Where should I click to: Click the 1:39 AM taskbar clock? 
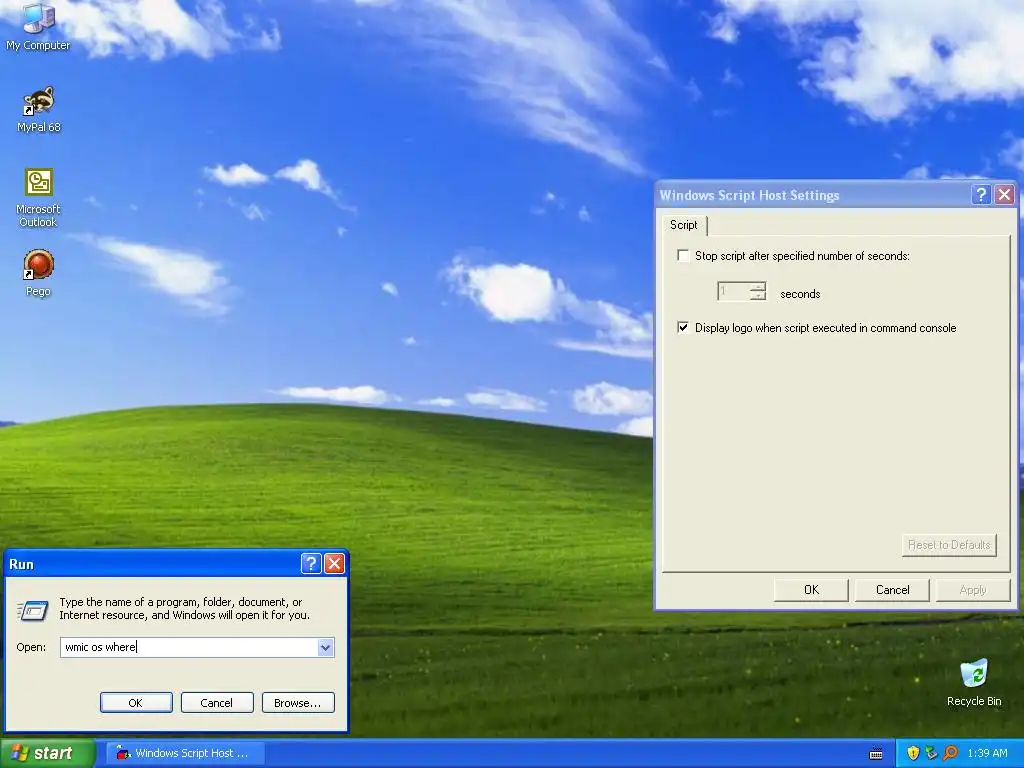[x=987, y=753]
